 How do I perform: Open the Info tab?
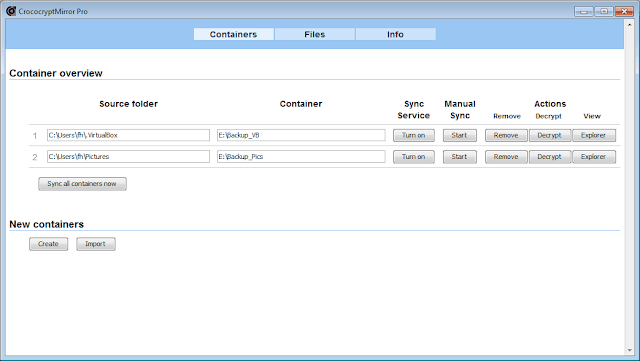point(395,34)
